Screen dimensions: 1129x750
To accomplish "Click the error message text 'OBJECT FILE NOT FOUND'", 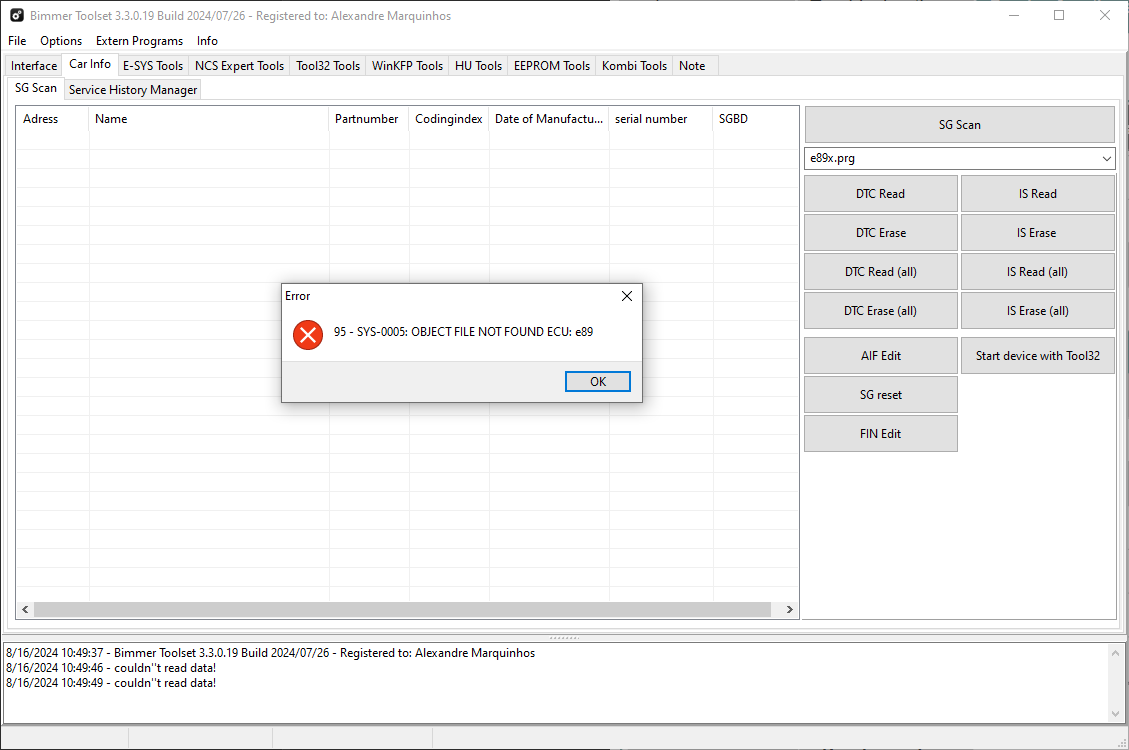I will point(490,332).
